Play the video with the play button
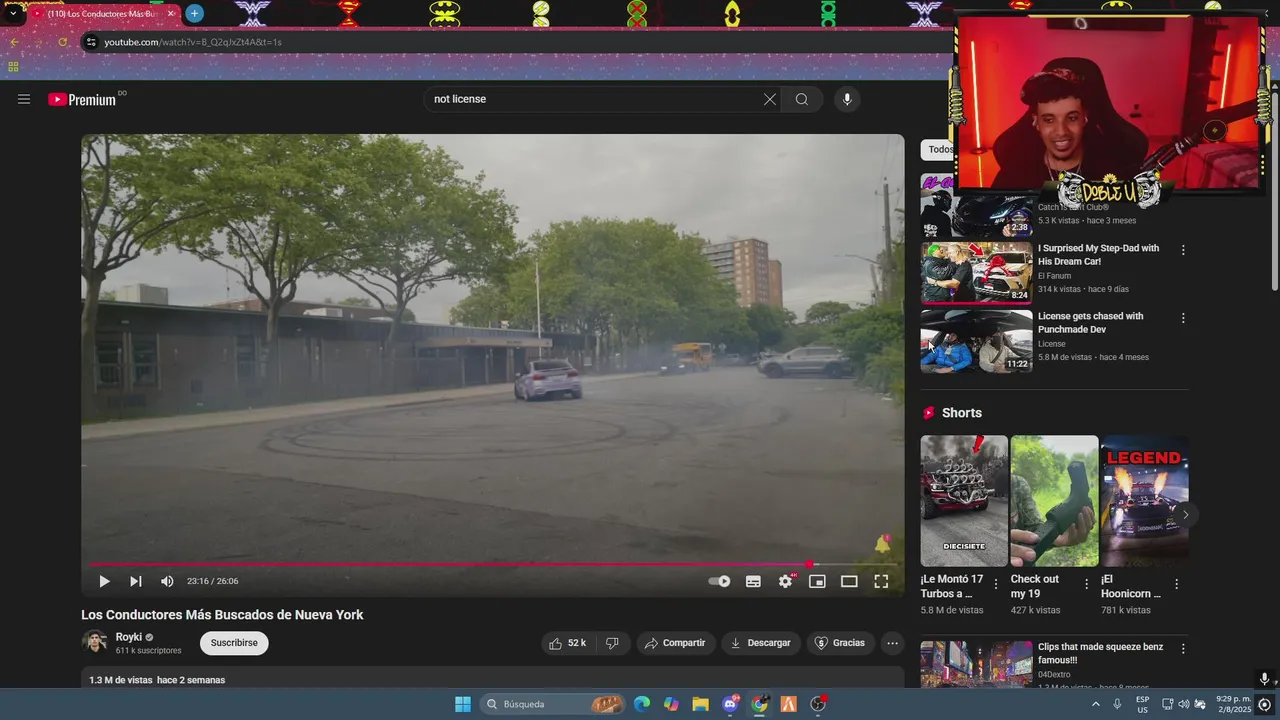This screenshot has width=1280, height=720. [x=104, y=581]
